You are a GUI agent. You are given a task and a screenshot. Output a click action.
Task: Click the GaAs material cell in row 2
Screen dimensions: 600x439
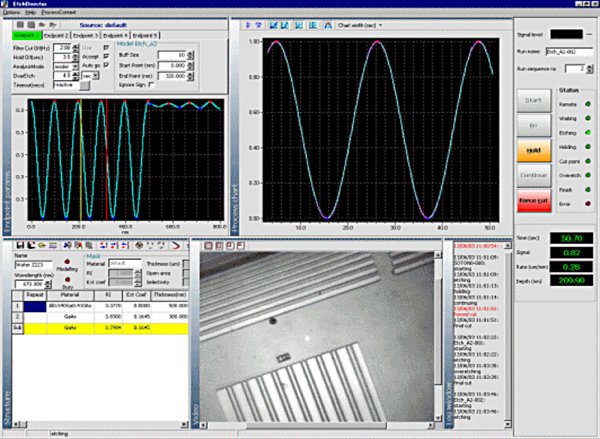70,317
